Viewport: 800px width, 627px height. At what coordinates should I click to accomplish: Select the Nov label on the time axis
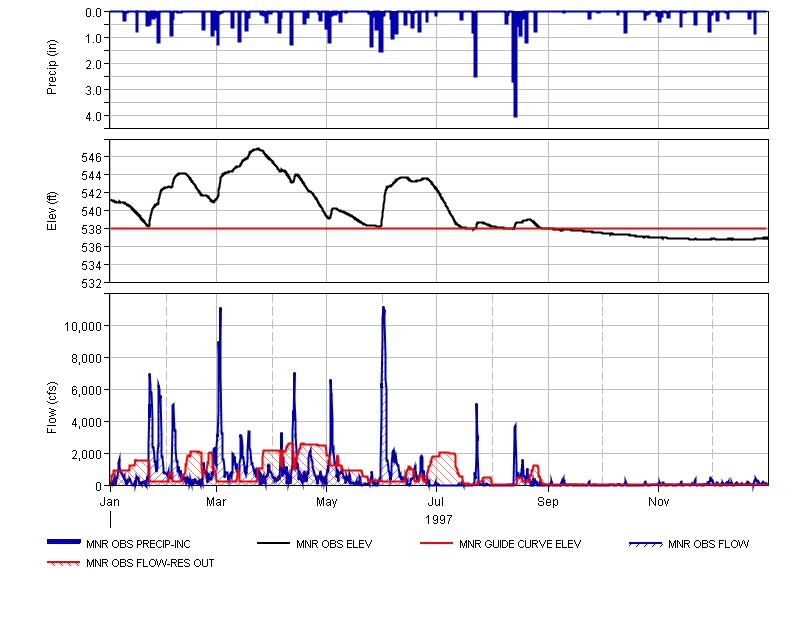(657, 500)
